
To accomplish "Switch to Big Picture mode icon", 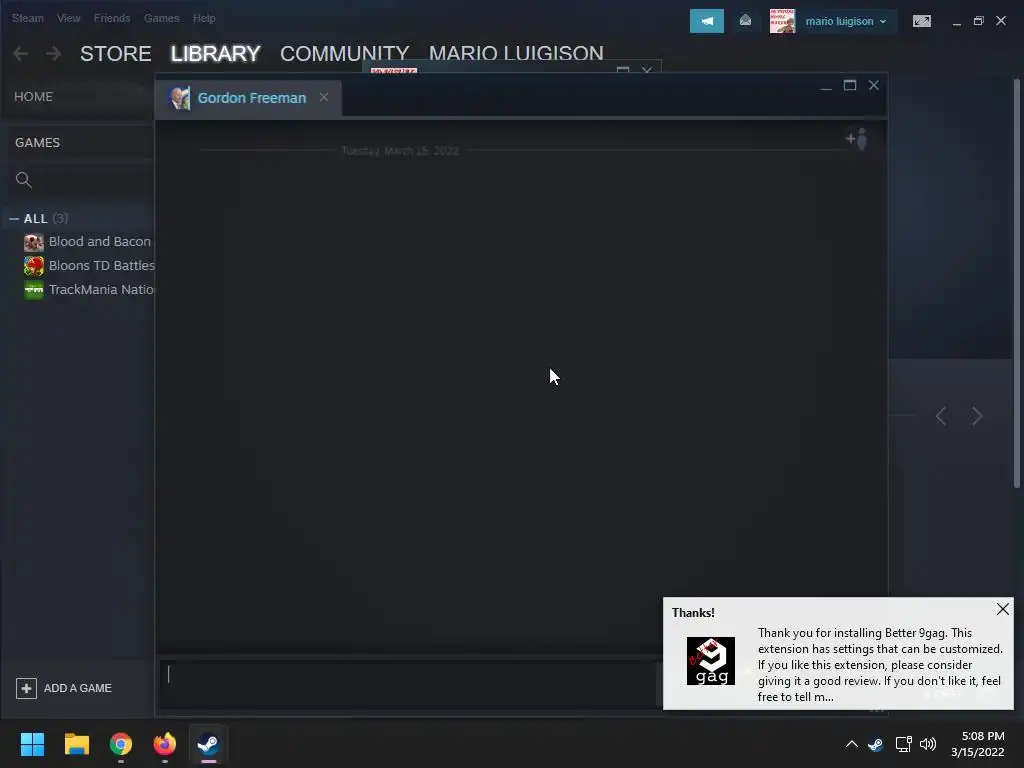I will [921, 22].
